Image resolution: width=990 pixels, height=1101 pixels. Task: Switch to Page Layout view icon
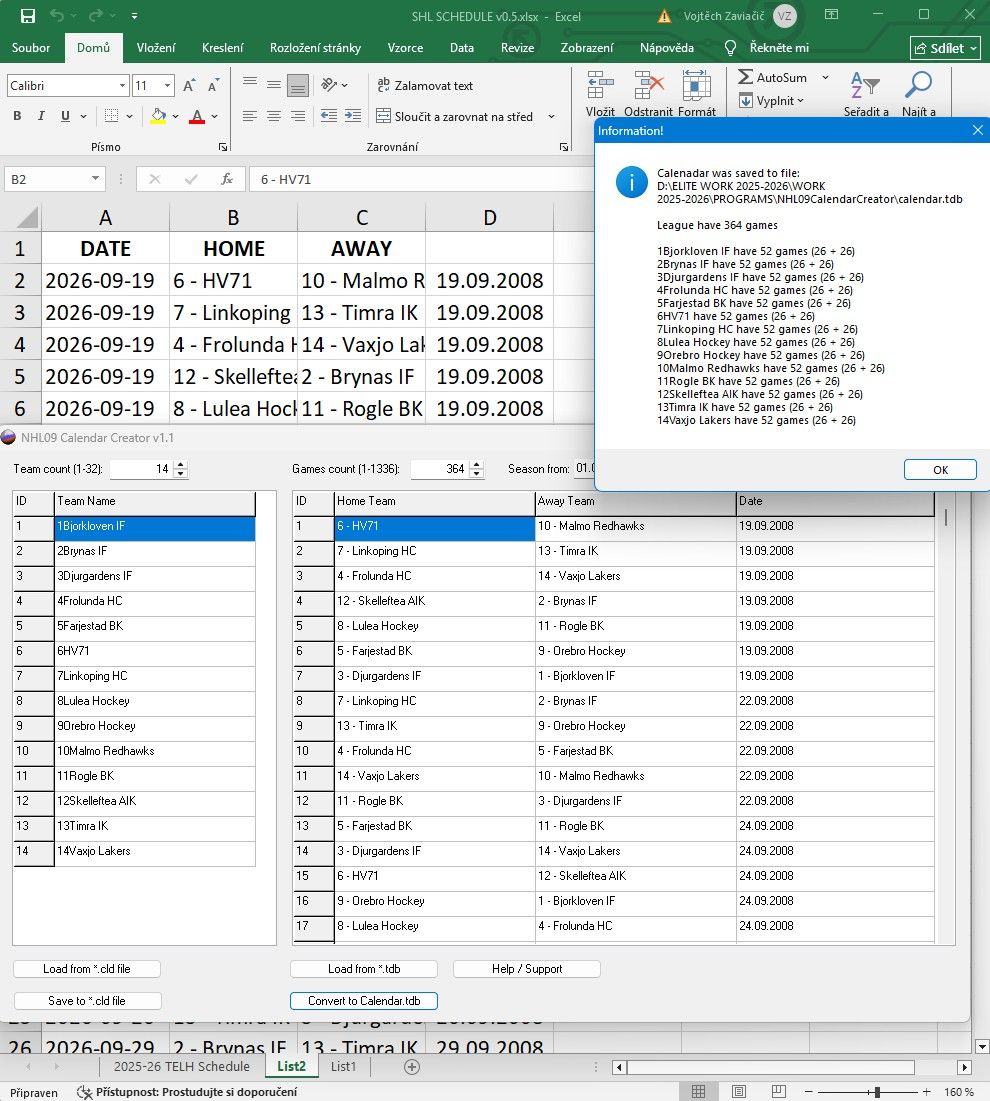pos(739,1092)
